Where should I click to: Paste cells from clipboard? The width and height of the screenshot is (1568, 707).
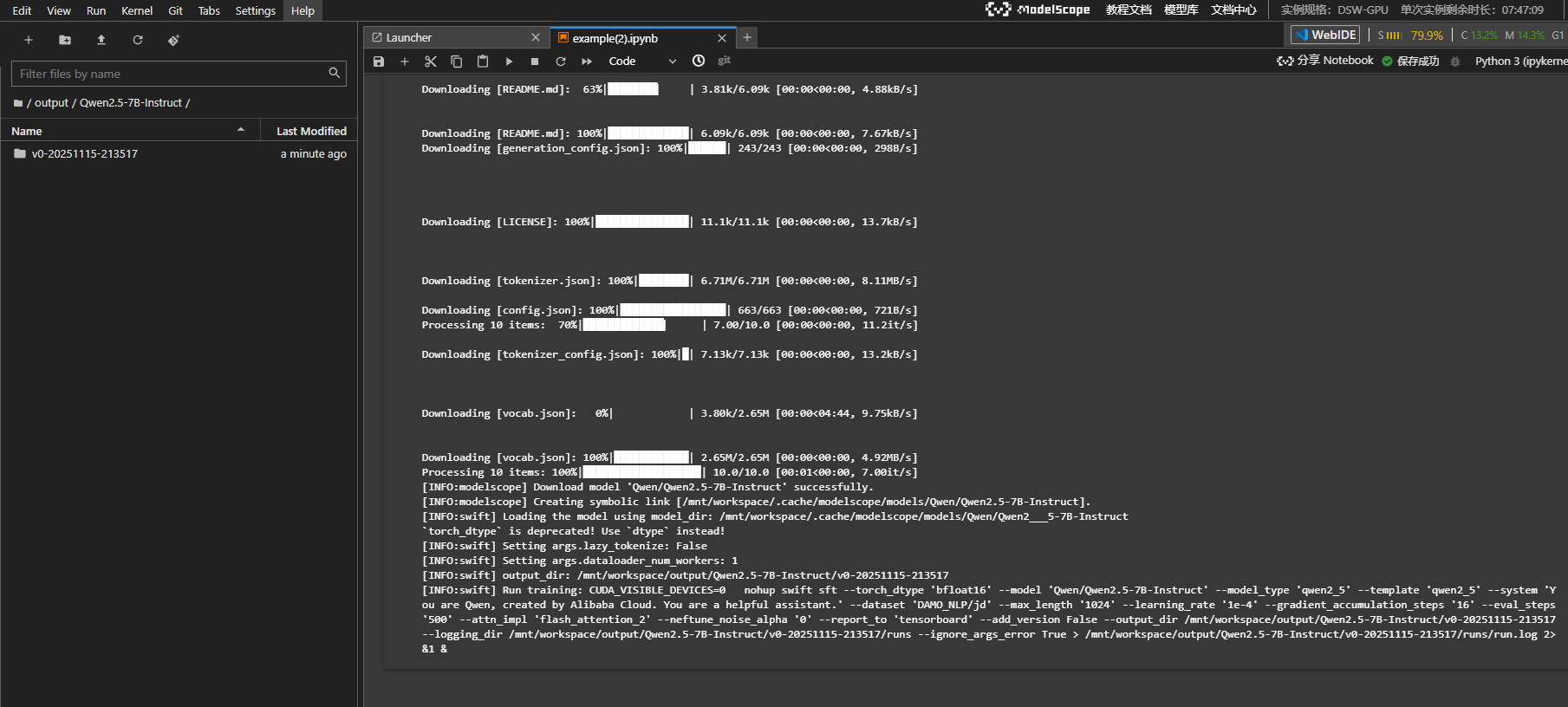point(483,62)
